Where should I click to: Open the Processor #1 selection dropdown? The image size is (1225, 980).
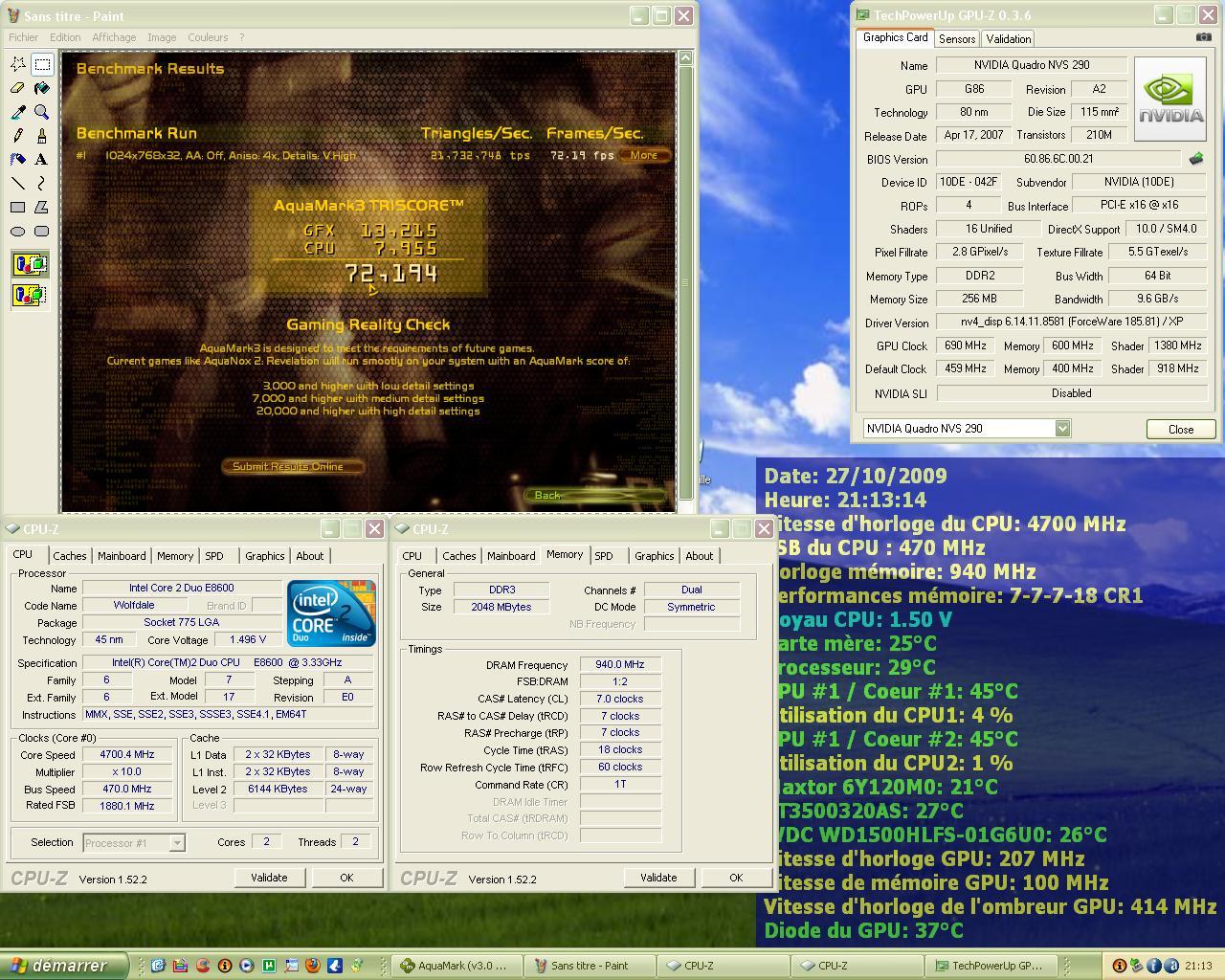pyautogui.click(x=177, y=843)
